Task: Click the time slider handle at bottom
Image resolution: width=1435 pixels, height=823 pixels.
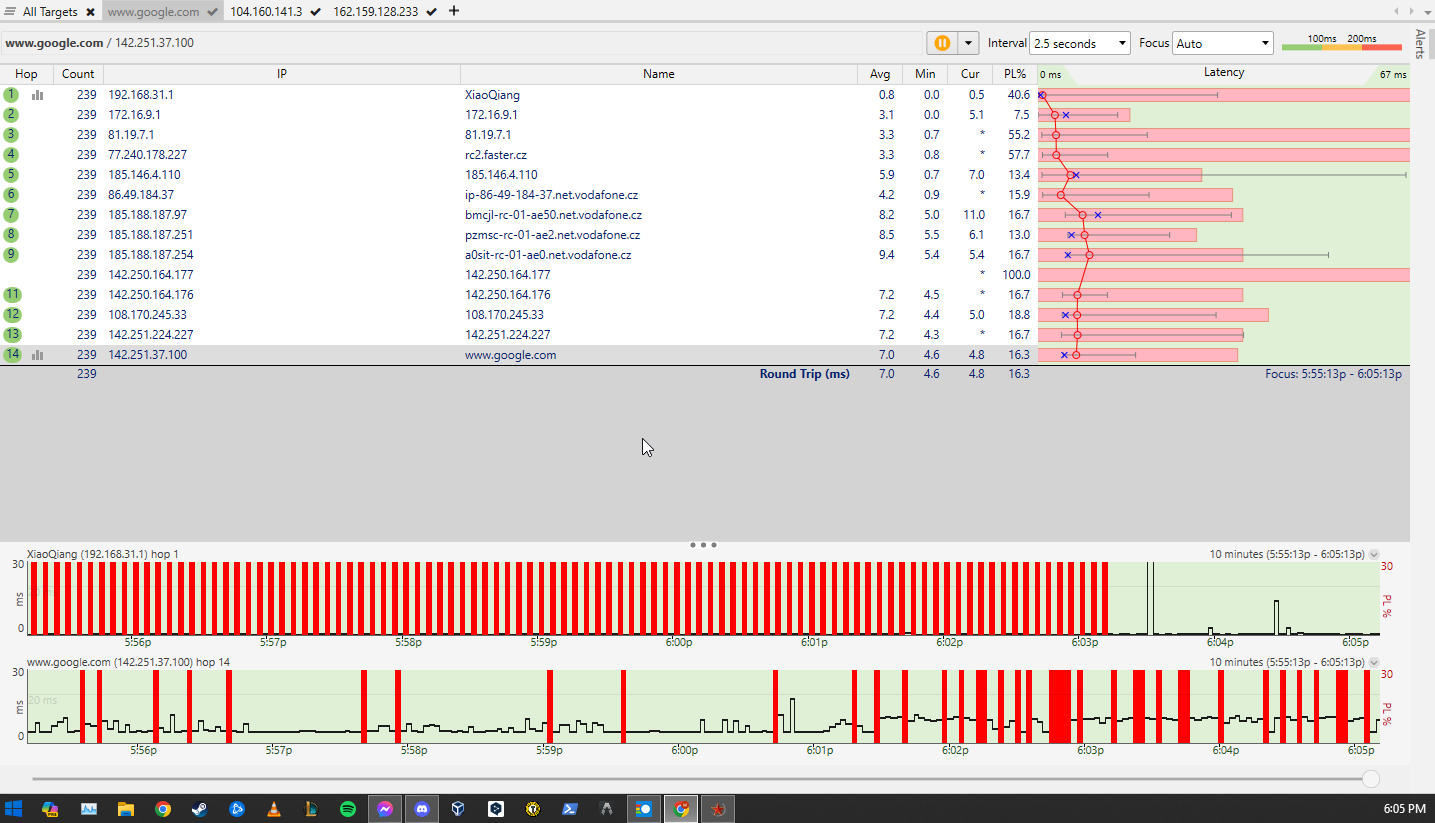Action: pyautogui.click(x=1371, y=779)
